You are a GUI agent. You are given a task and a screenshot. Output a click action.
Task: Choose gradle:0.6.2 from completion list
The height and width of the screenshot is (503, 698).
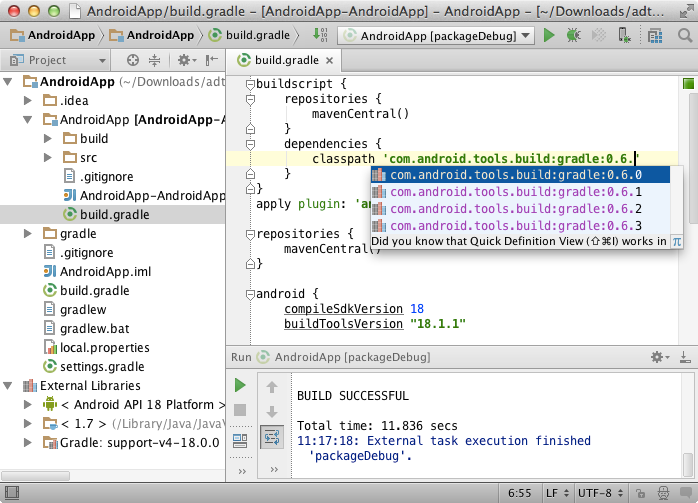click(514, 209)
